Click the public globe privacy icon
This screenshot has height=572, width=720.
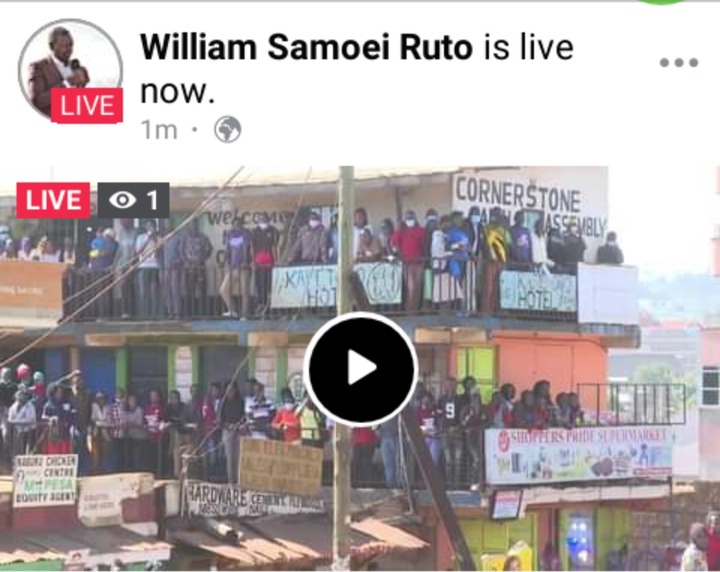(228, 129)
